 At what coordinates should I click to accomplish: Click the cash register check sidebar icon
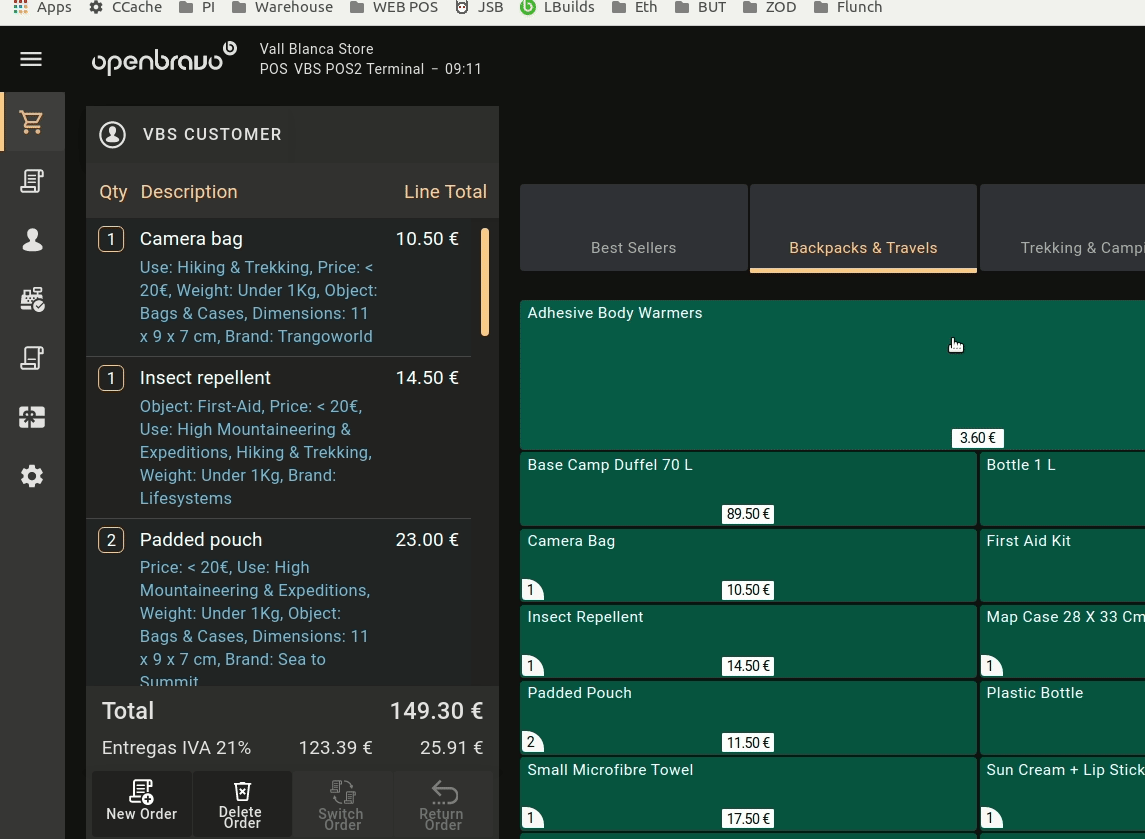point(32,299)
